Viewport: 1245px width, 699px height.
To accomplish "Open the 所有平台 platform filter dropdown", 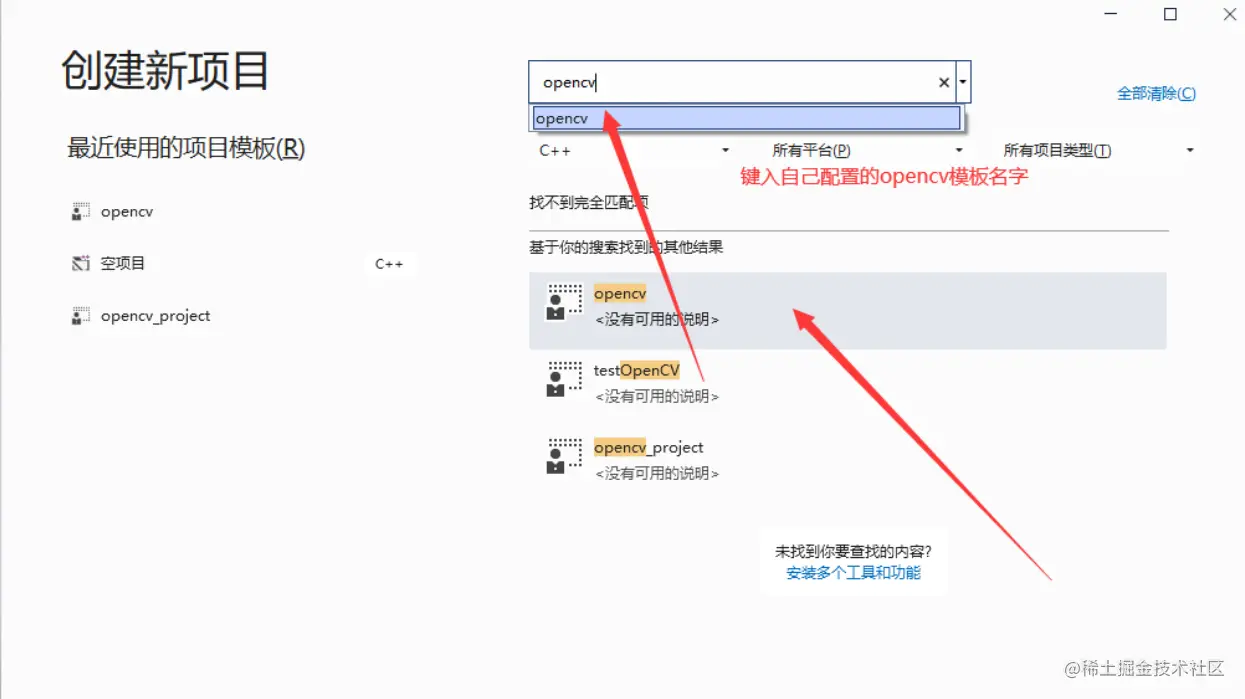I will [x=868, y=151].
